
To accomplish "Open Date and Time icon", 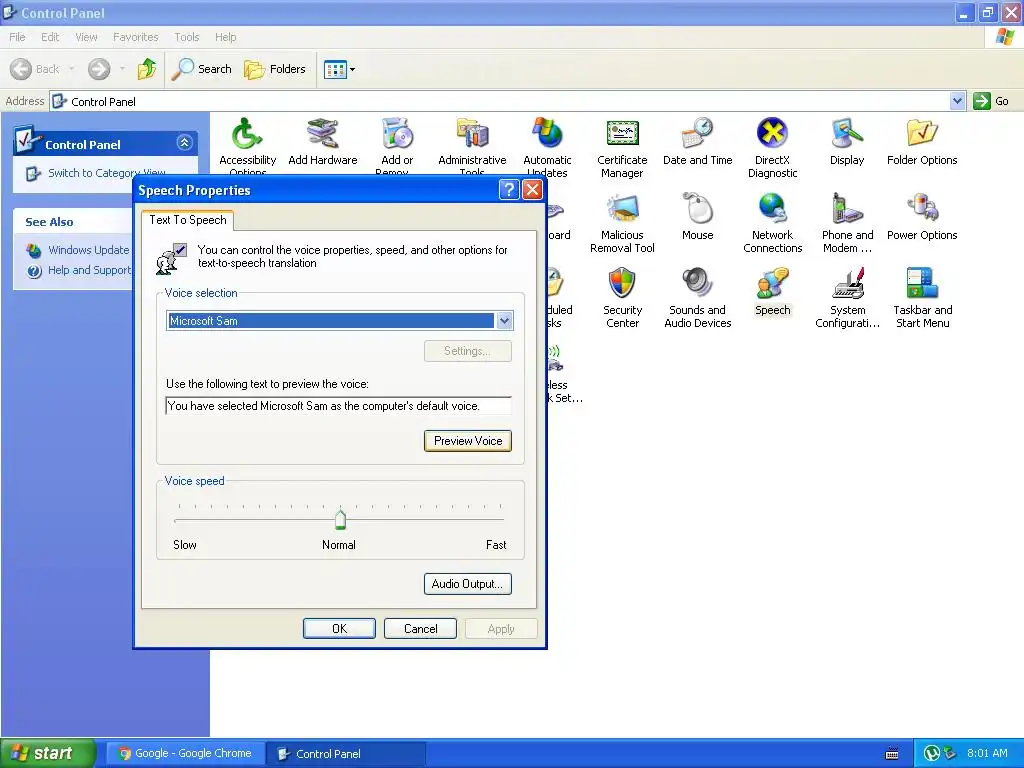I will coord(697,134).
